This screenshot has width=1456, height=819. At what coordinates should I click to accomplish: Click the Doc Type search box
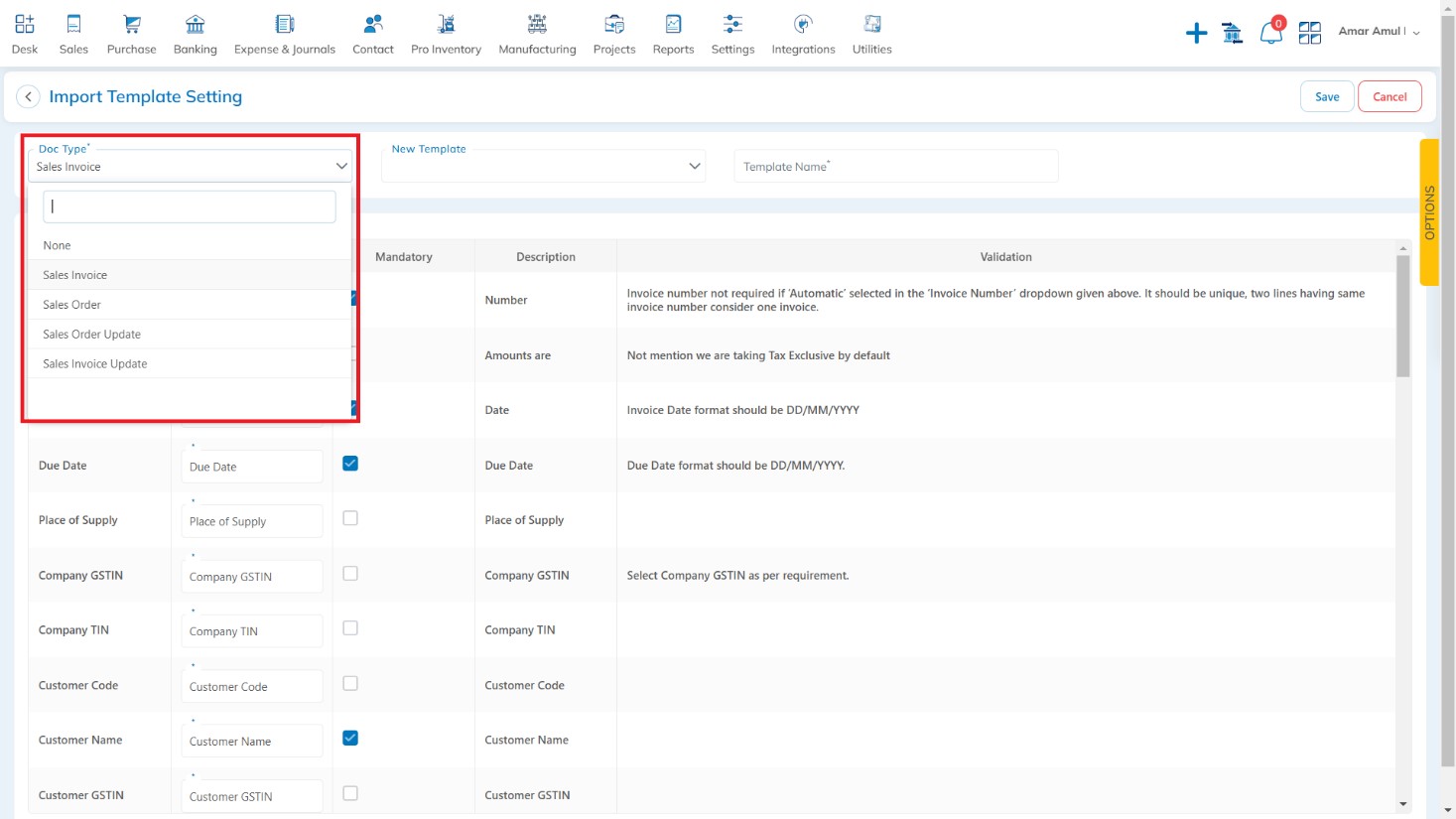coord(190,206)
